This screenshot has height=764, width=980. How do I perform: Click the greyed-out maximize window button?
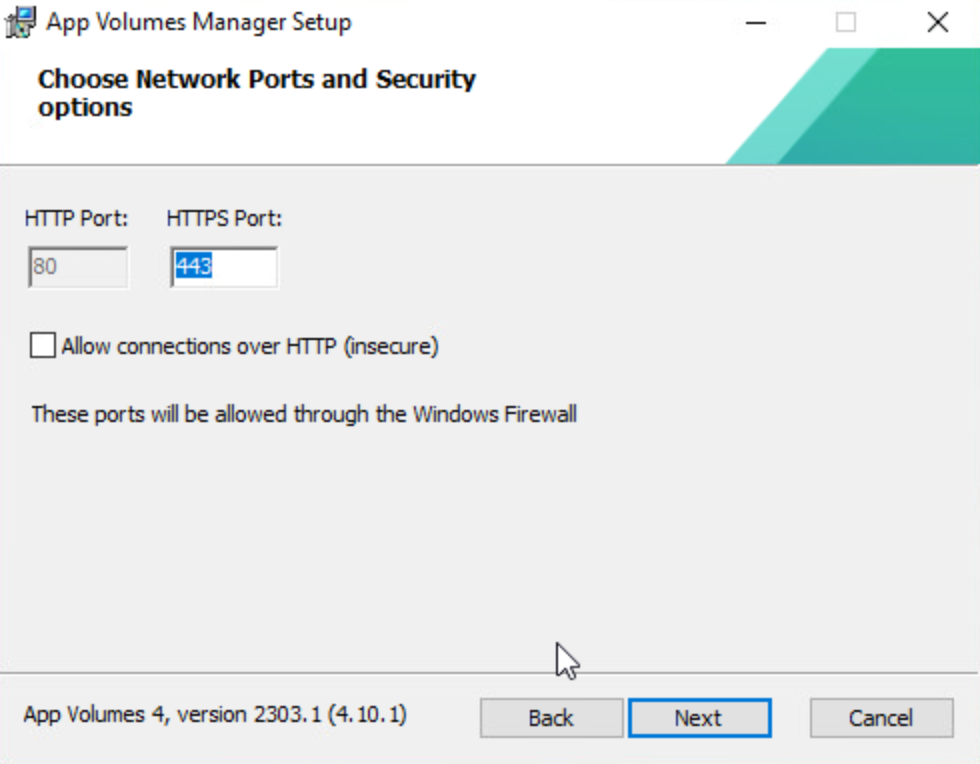click(846, 22)
